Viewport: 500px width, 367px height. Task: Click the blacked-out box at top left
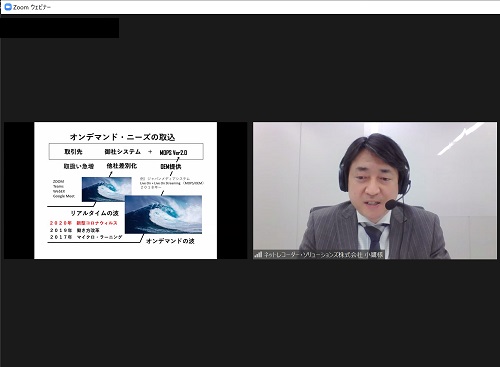59,28
